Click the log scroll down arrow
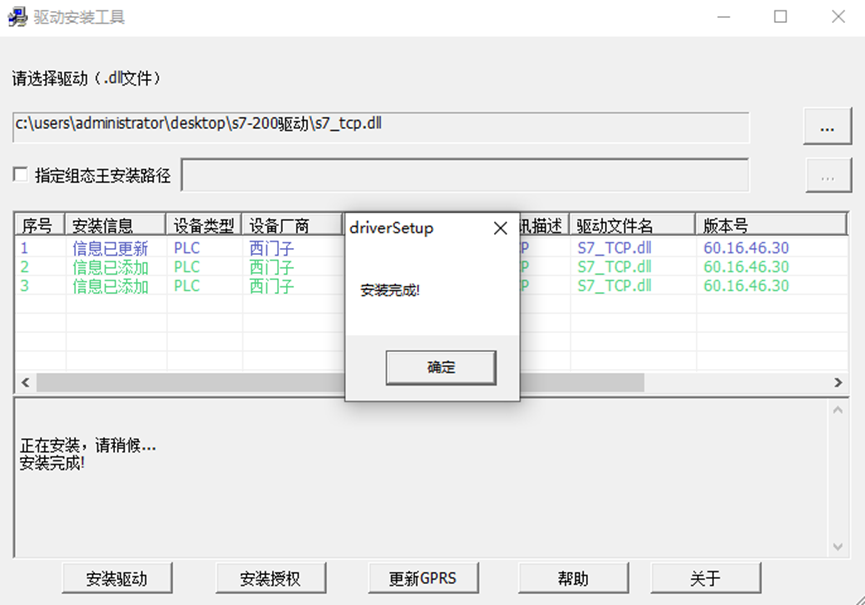Viewport: 865px width, 605px height. [837, 547]
